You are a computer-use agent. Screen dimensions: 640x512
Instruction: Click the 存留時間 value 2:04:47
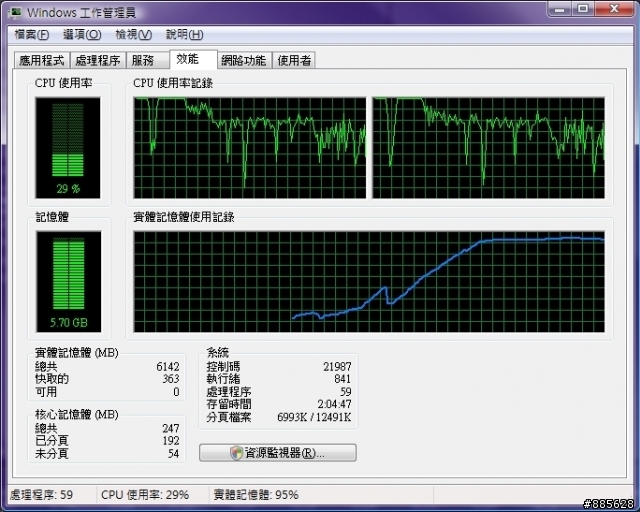[x=334, y=404]
